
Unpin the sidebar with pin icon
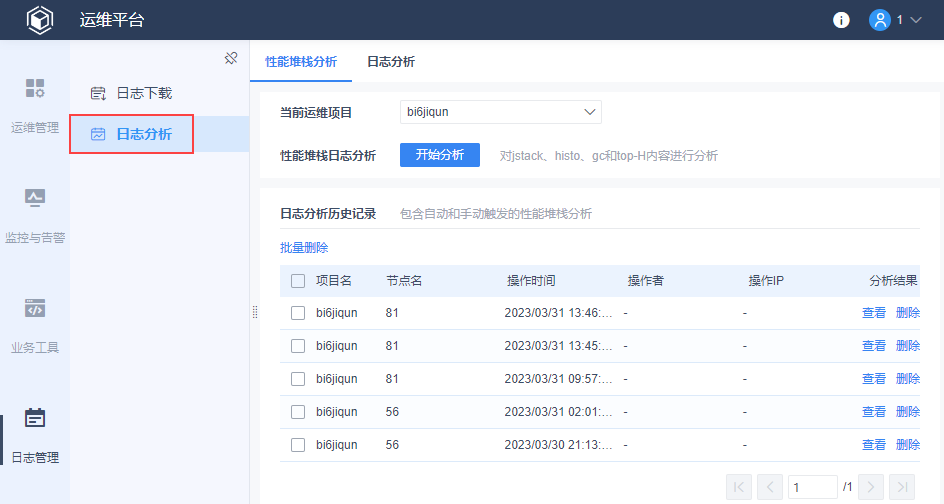[x=231, y=58]
